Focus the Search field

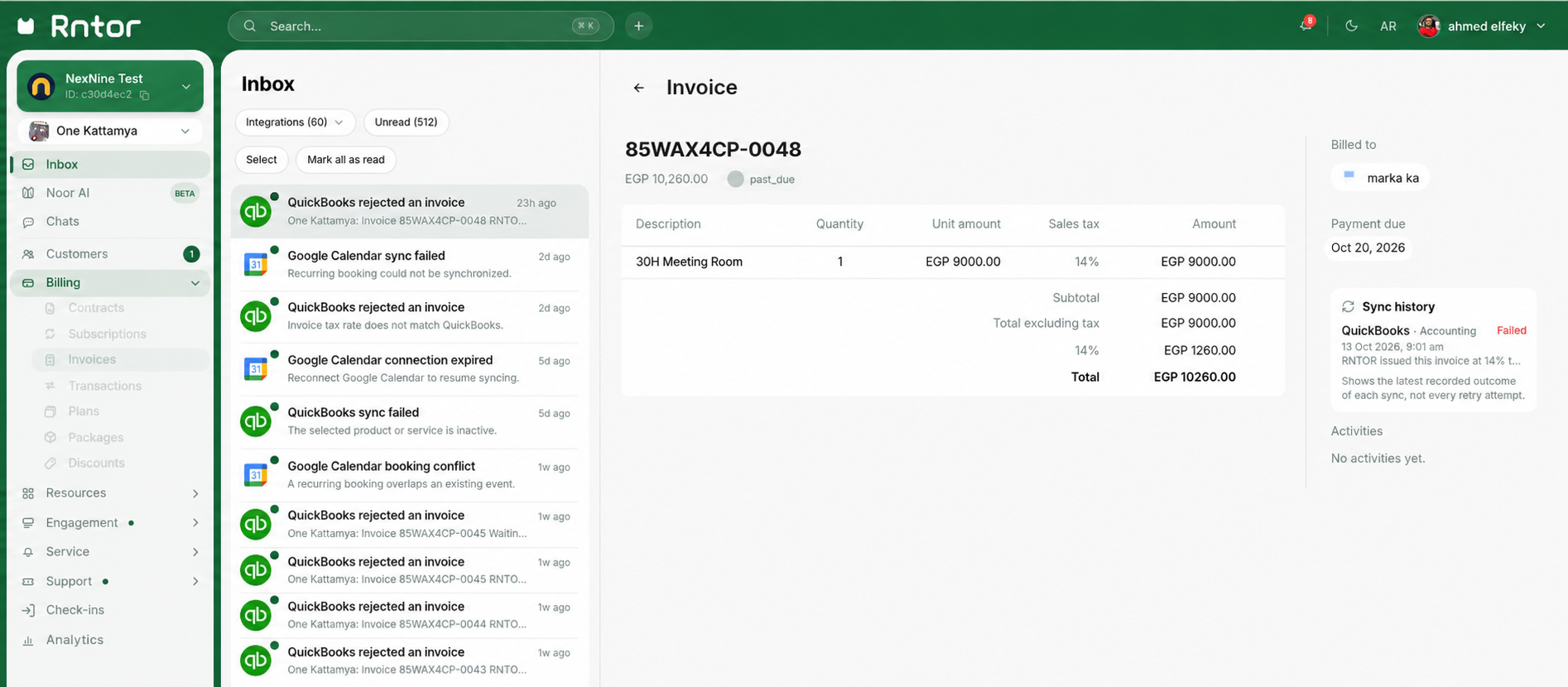point(421,26)
